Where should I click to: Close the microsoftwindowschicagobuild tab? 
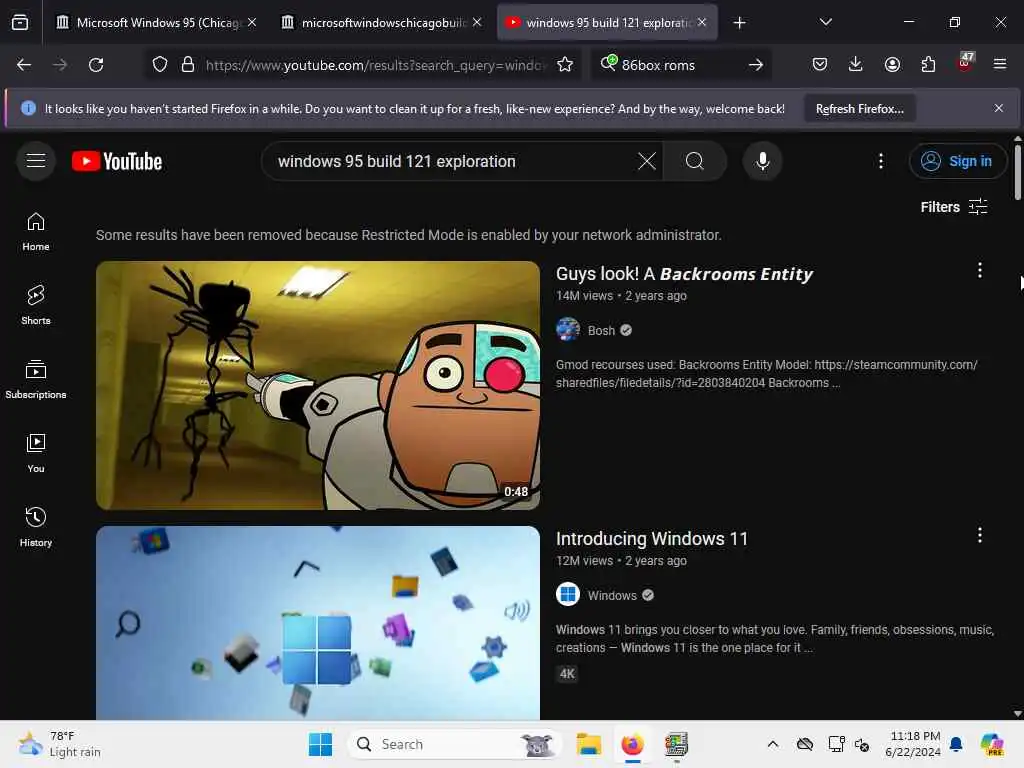point(477,23)
